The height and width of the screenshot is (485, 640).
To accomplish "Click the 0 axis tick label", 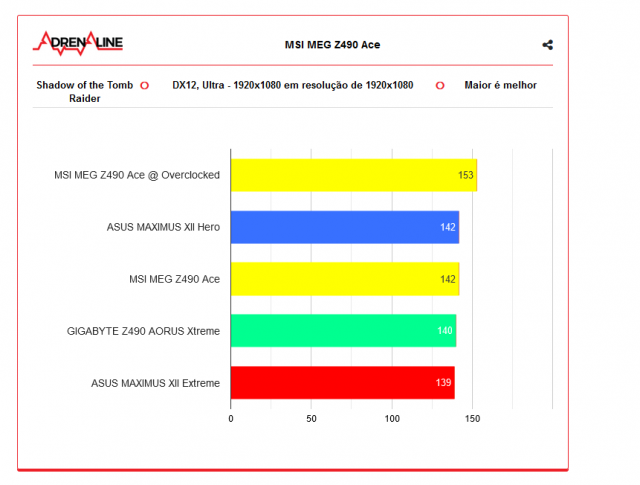I will 231,418.
